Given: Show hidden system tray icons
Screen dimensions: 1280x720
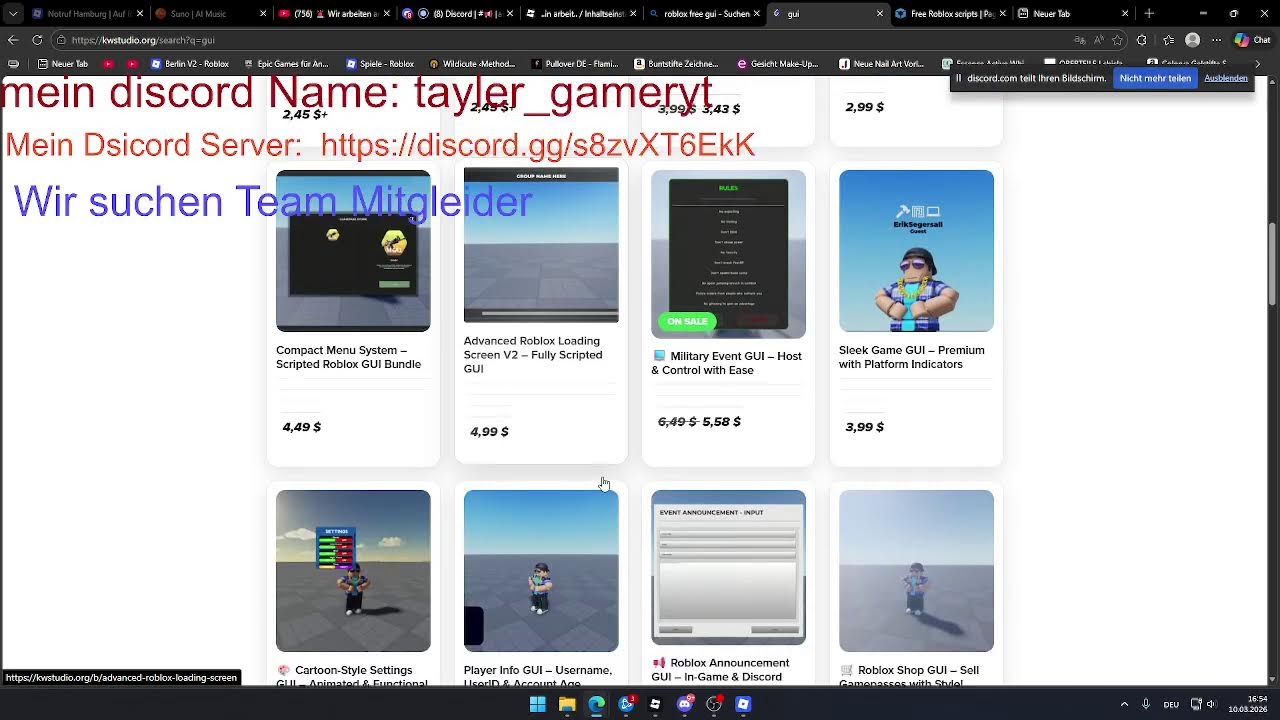Looking at the screenshot, I should [1124, 704].
